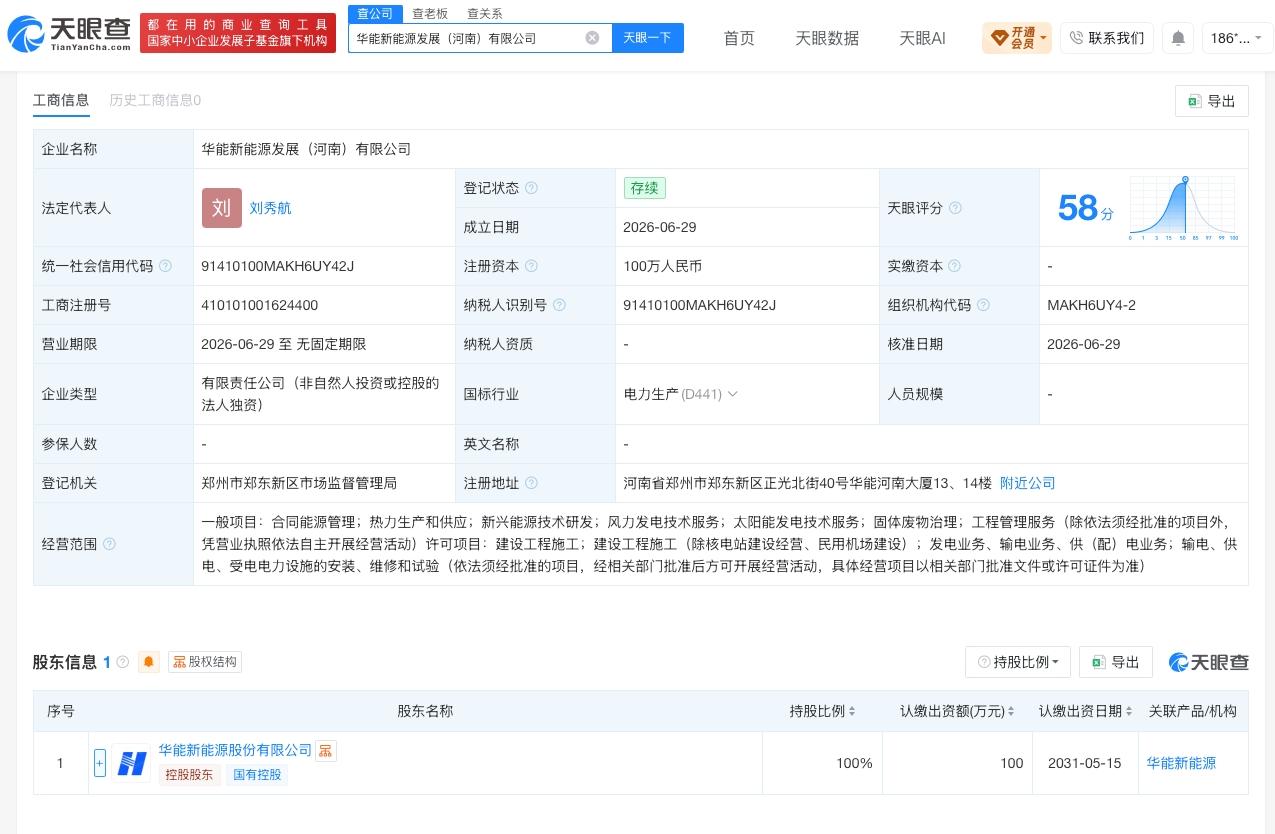
Task: Click help icon next to 股东信息 count
Action: click(x=123, y=662)
